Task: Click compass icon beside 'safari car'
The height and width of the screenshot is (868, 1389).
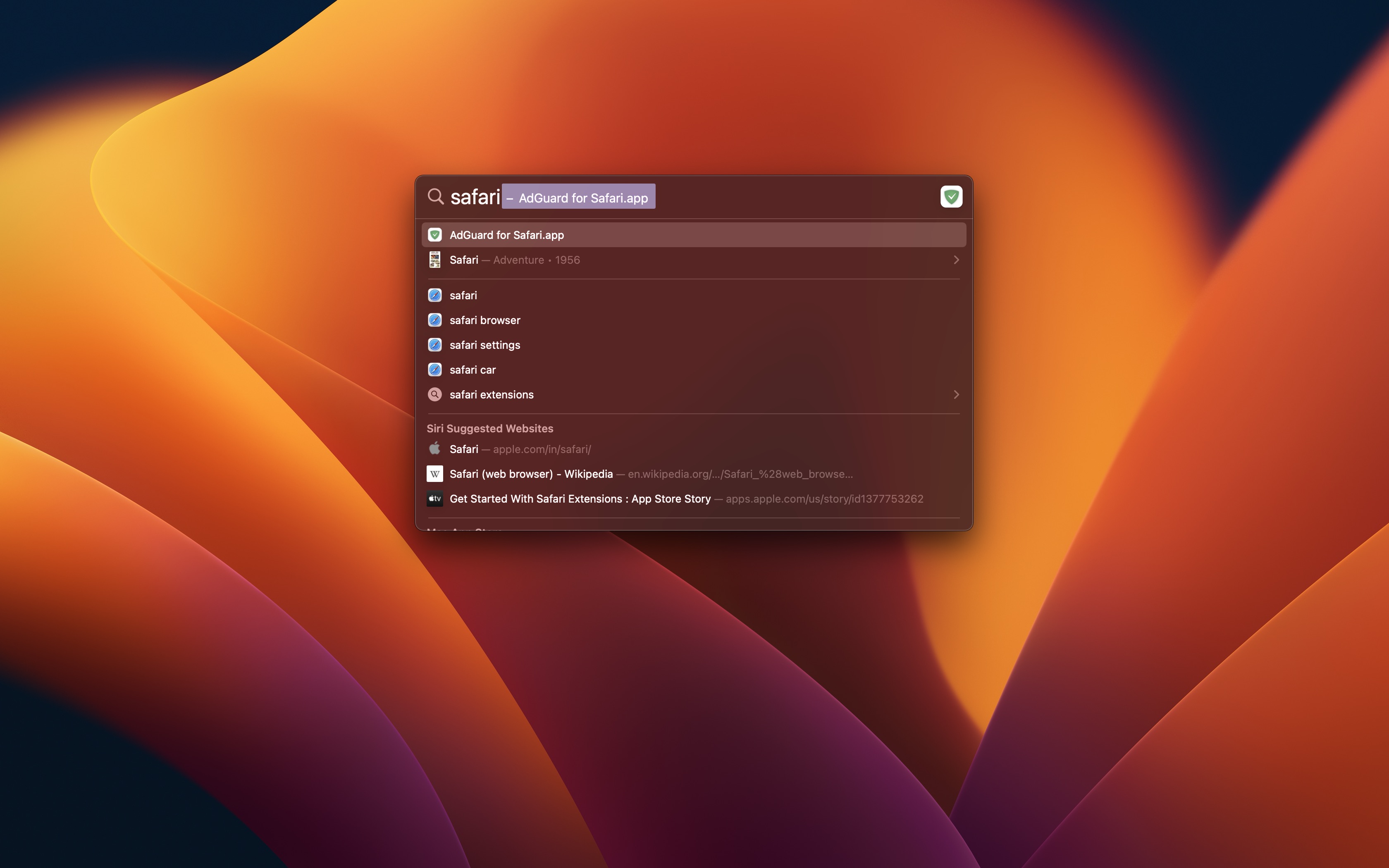Action: coord(435,370)
